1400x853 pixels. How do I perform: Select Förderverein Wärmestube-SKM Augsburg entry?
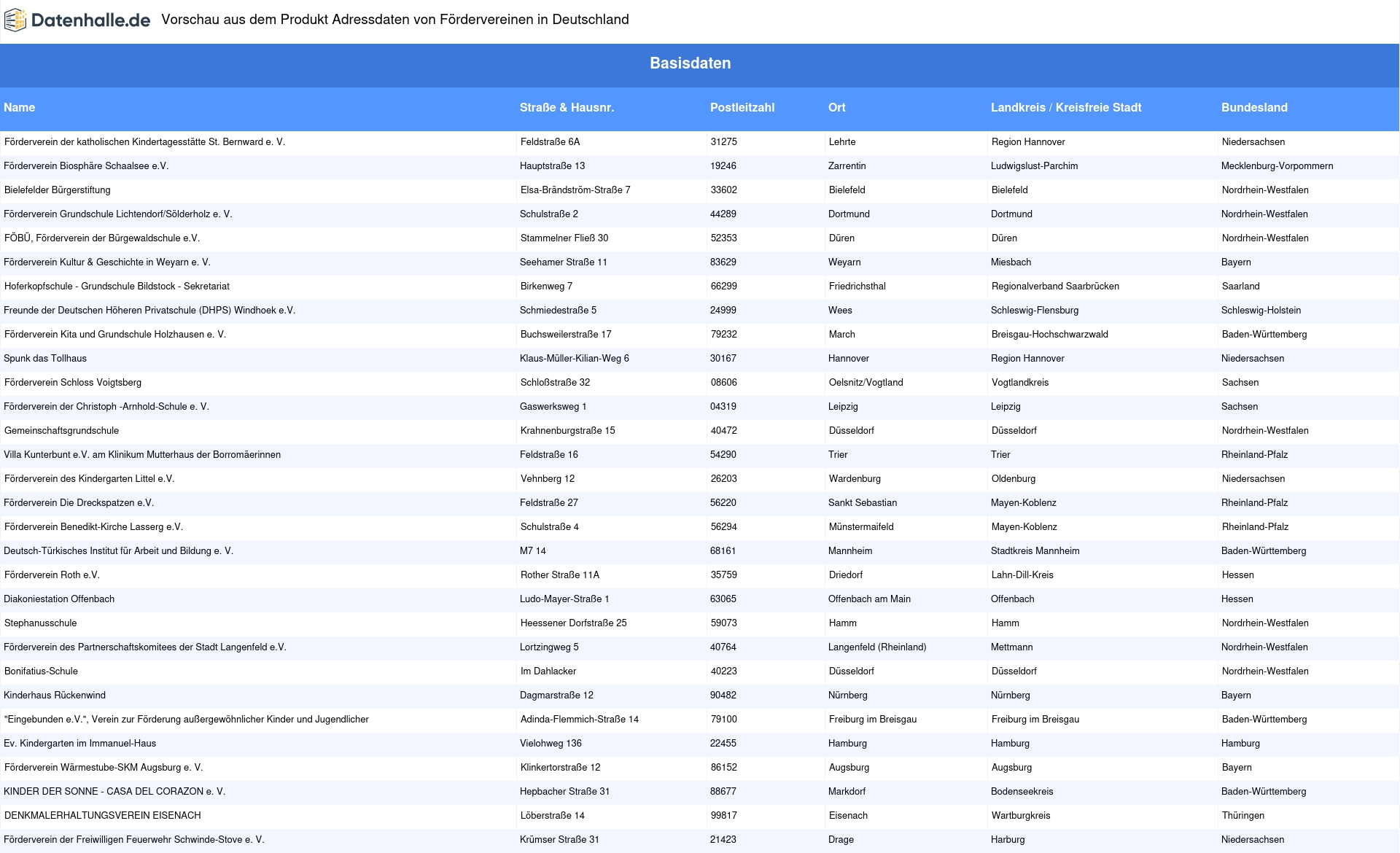tap(104, 768)
